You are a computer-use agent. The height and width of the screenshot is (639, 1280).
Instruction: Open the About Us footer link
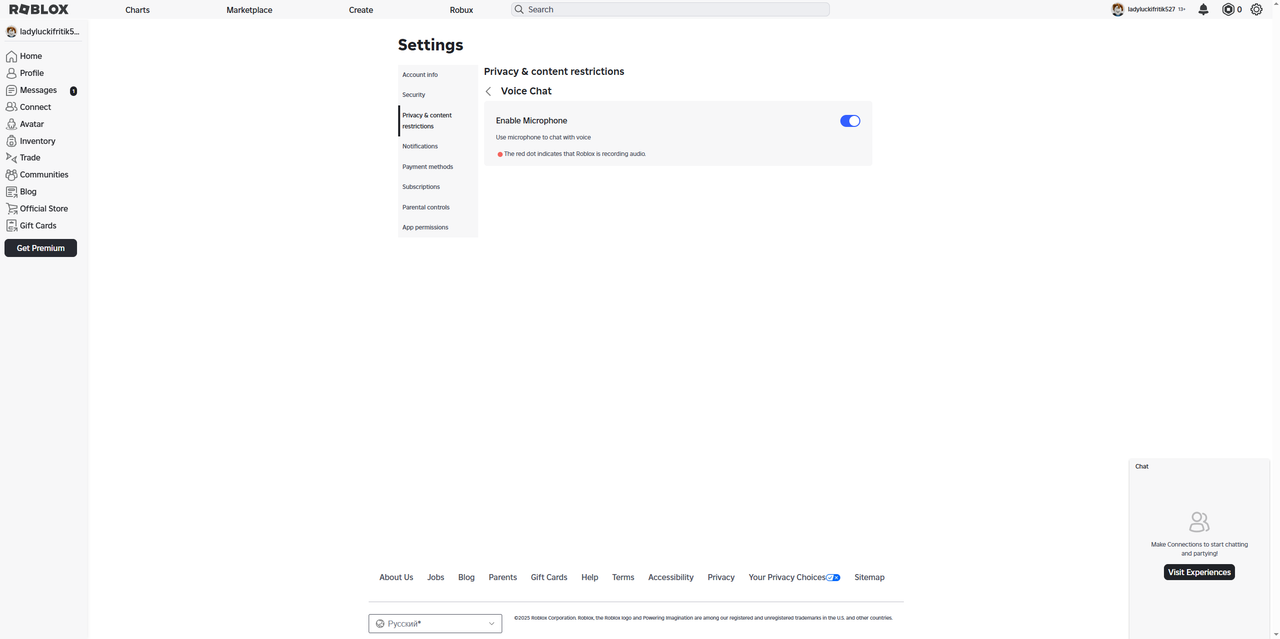click(396, 577)
